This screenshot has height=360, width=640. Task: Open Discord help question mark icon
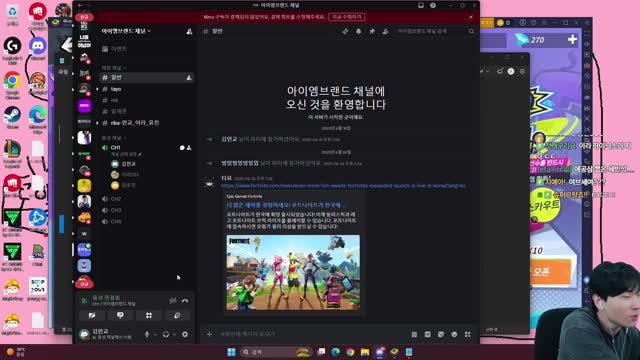click(433, 5)
